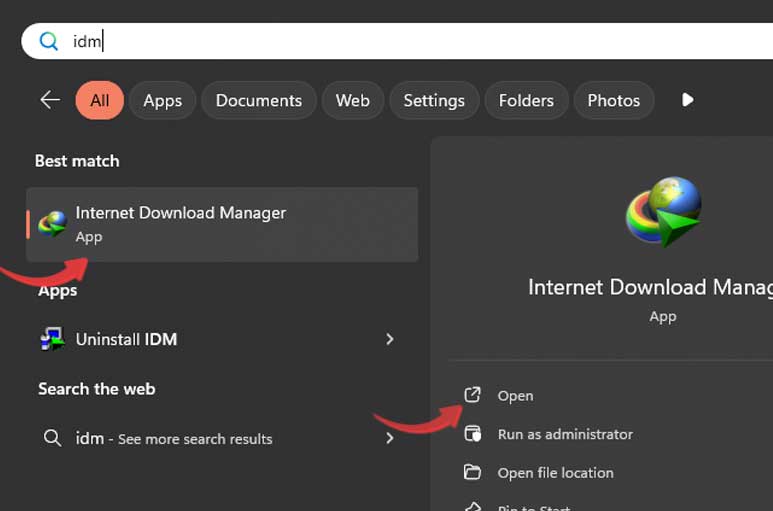Image resolution: width=773 pixels, height=511 pixels.
Task: Click the search magnifier icon in search box
Action: point(48,41)
